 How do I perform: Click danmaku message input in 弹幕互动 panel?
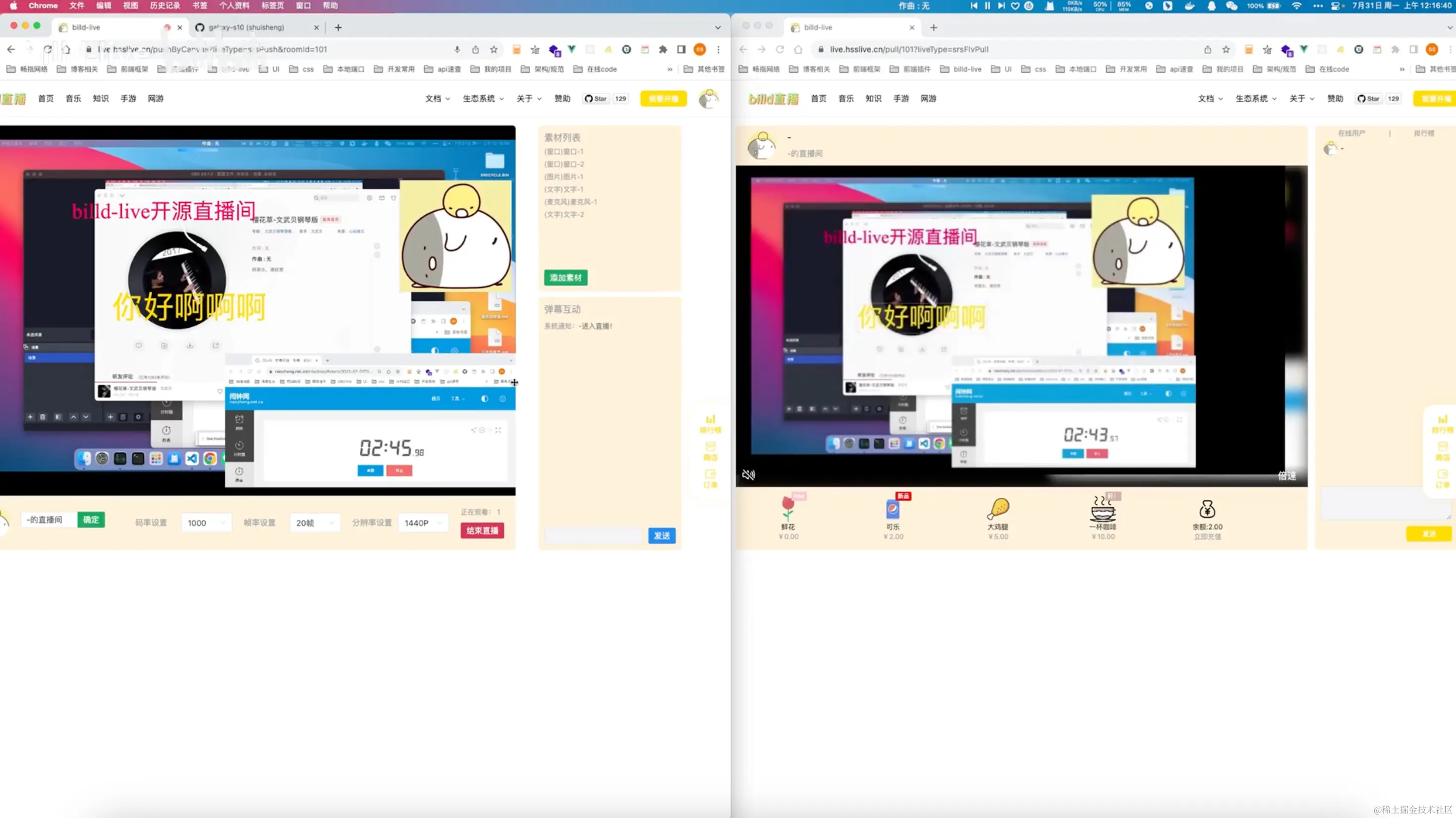pos(594,535)
